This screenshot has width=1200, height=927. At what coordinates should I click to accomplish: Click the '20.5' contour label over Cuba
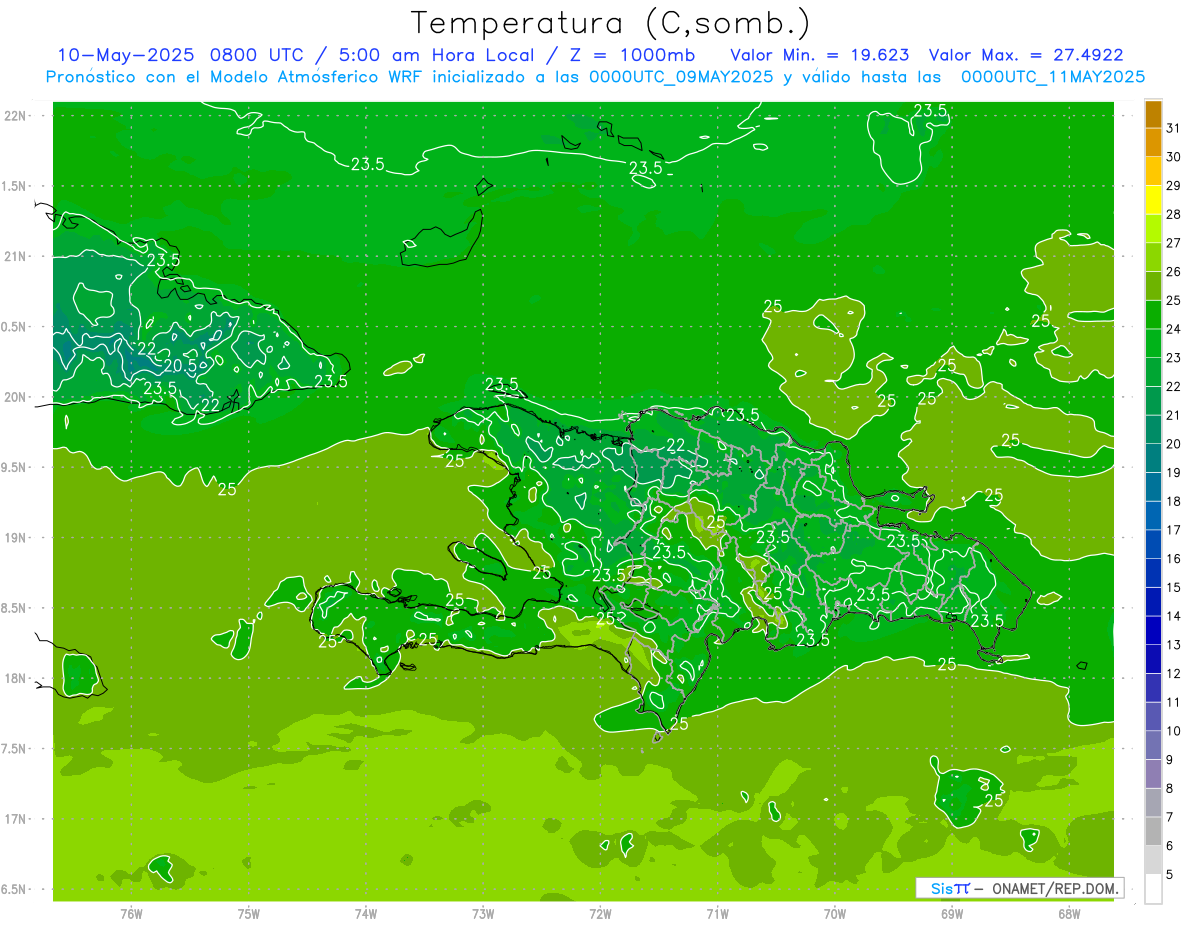tap(180, 366)
